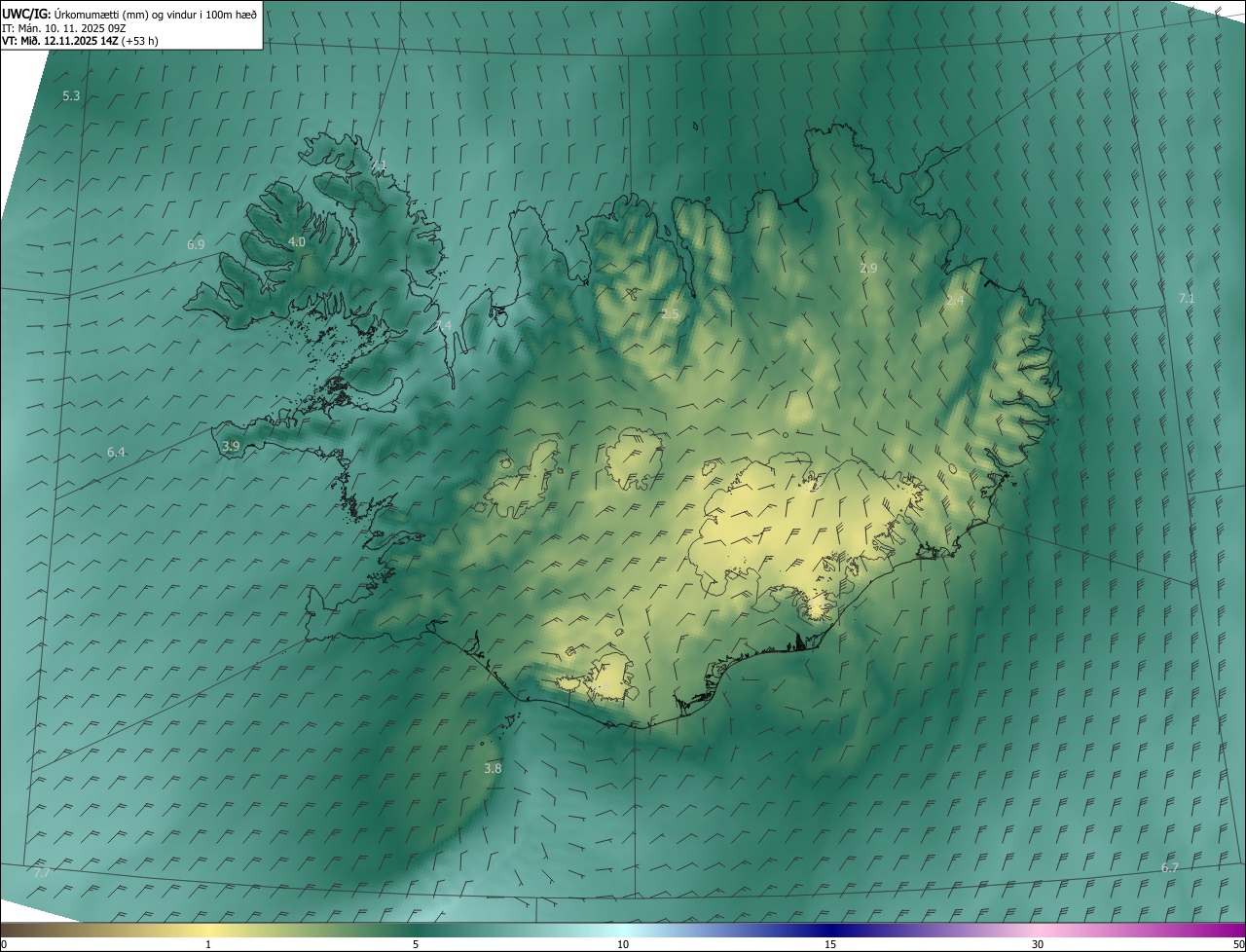Select the valid time 'VT: Mið. 12.11.2025 14Z (+53 h)'
The height and width of the screenshot is (952, 1246).
[80, 41]
